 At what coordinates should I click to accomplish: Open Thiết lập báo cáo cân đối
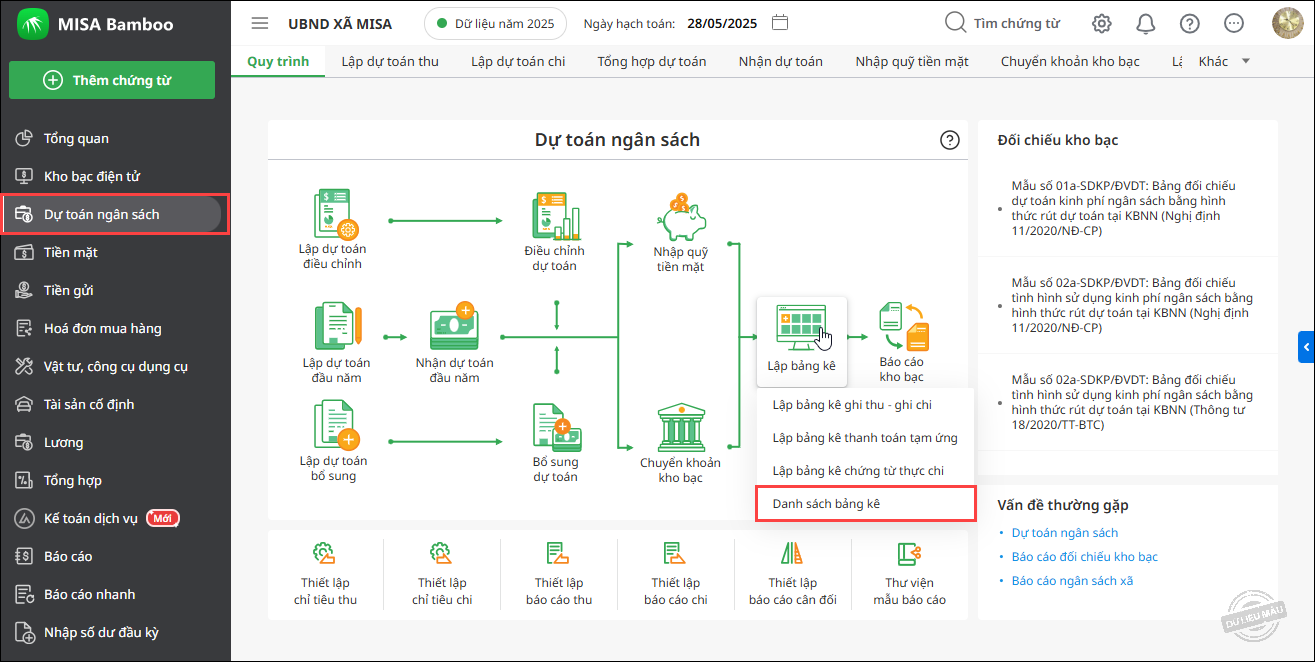[x=793, y=572]
